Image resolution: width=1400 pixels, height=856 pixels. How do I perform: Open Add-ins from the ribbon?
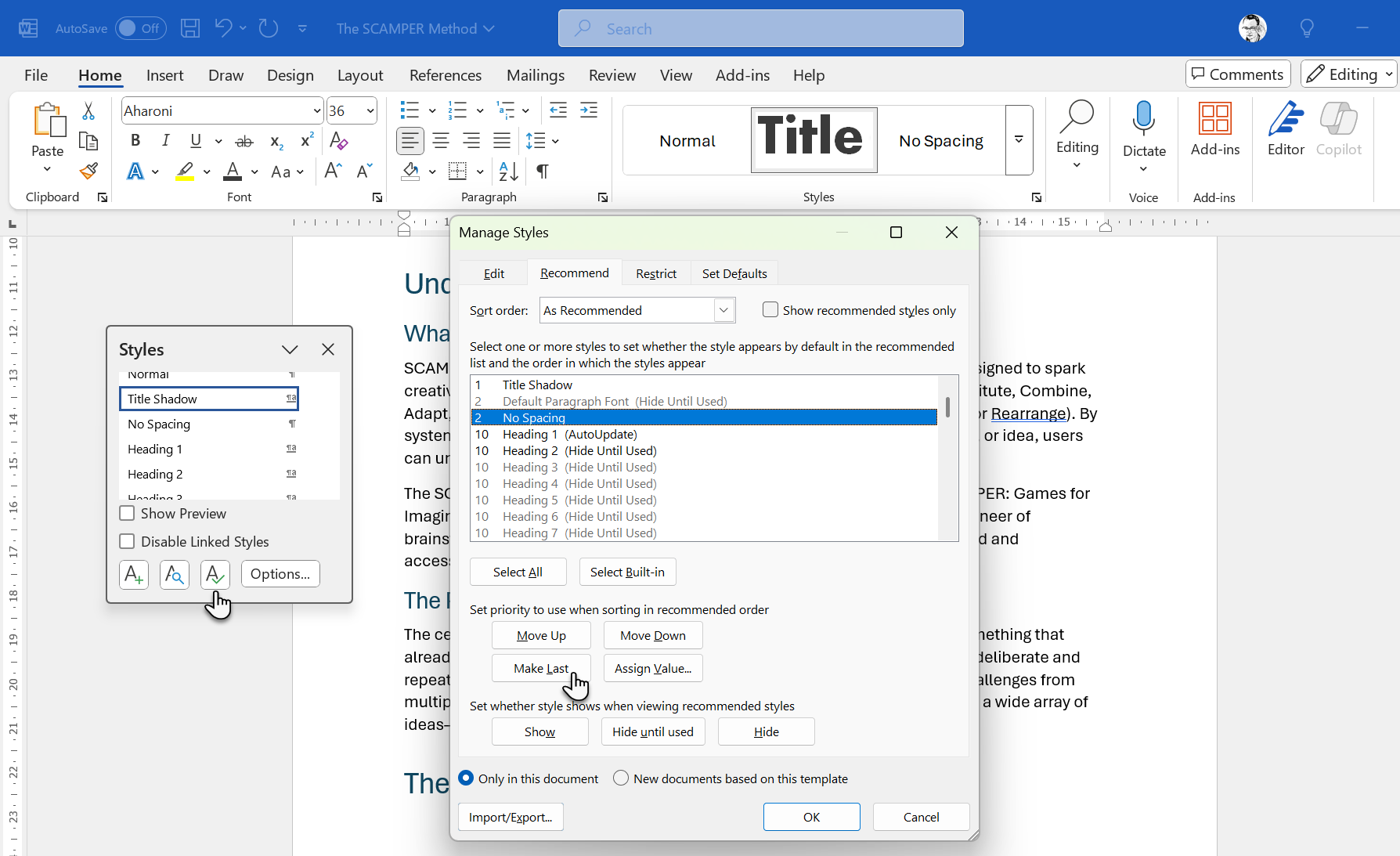1215,129
